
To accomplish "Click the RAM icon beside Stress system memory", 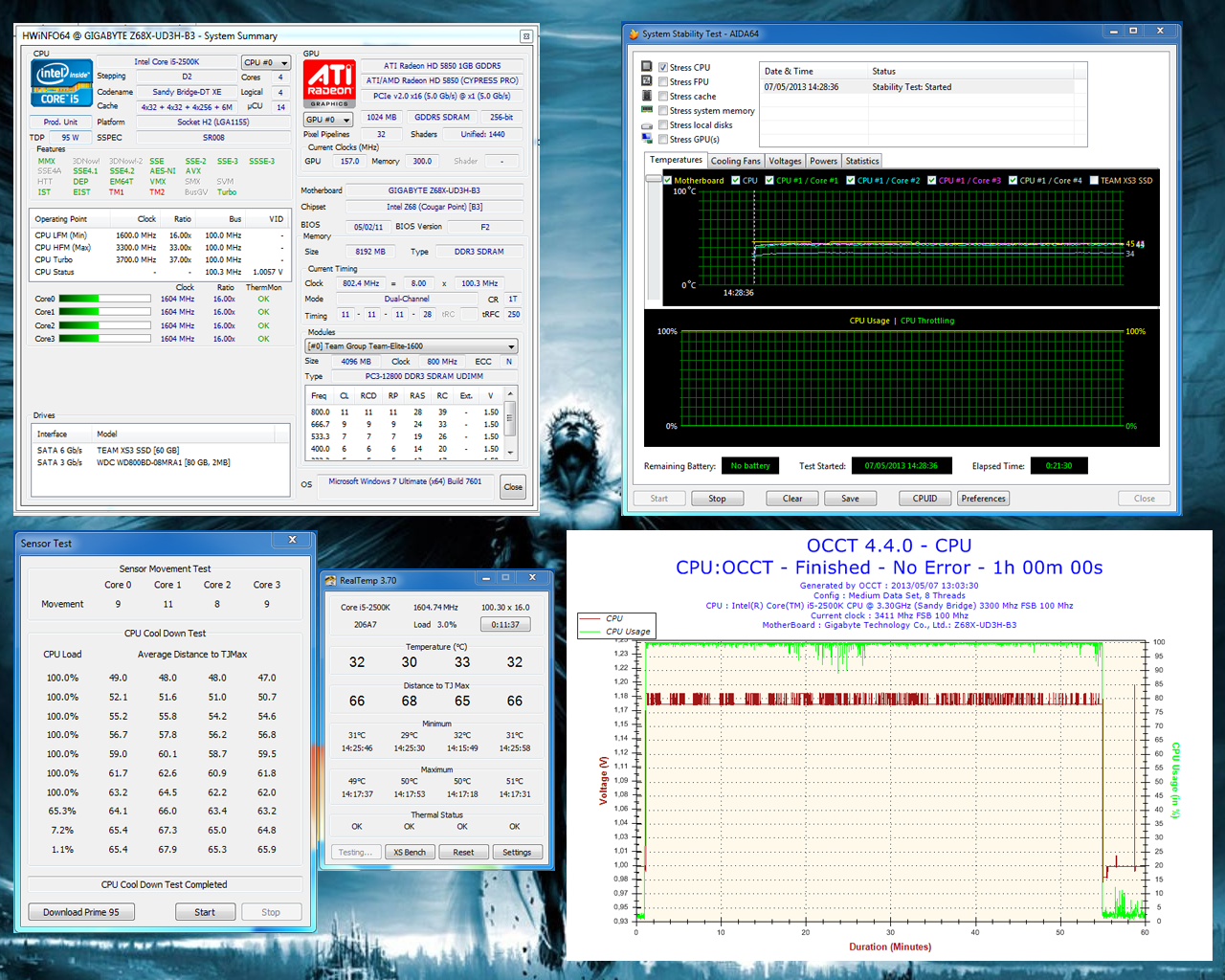I will (x=647, y=110).
